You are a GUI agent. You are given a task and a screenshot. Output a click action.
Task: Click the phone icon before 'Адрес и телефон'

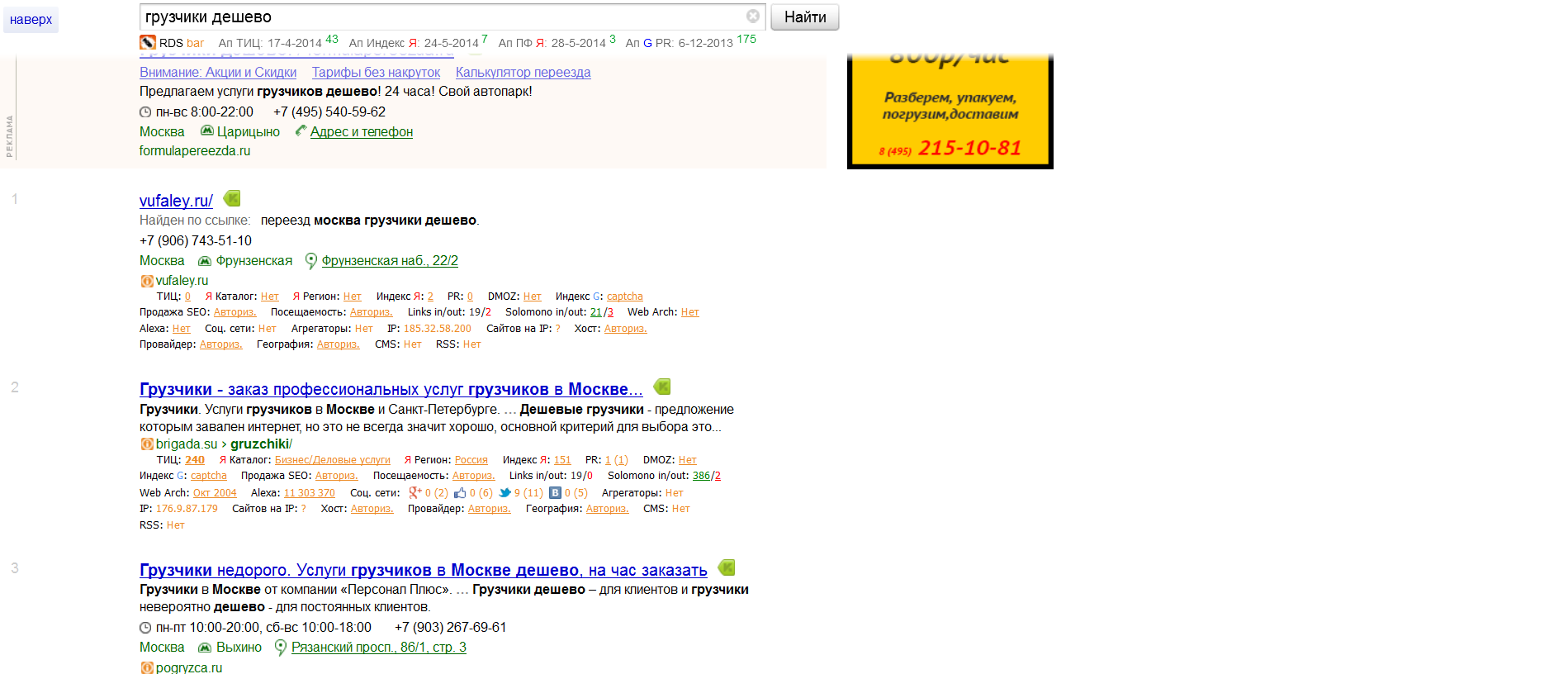[301, 131]
